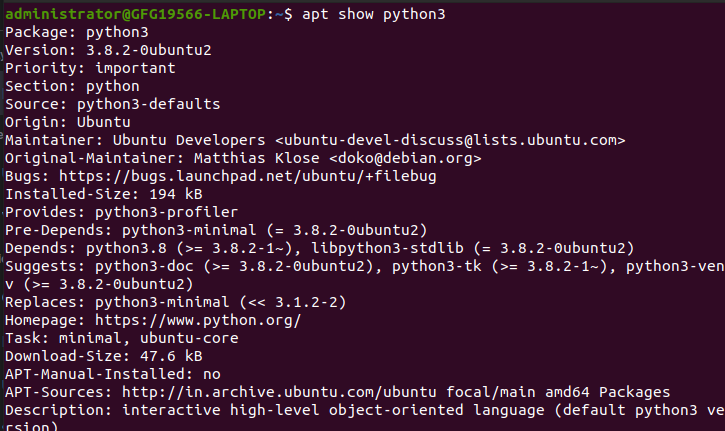Click the Version 3.8.2-0ubuntu2 value
This screenshot has height=431, width=725.
click(x=150, y=50)
